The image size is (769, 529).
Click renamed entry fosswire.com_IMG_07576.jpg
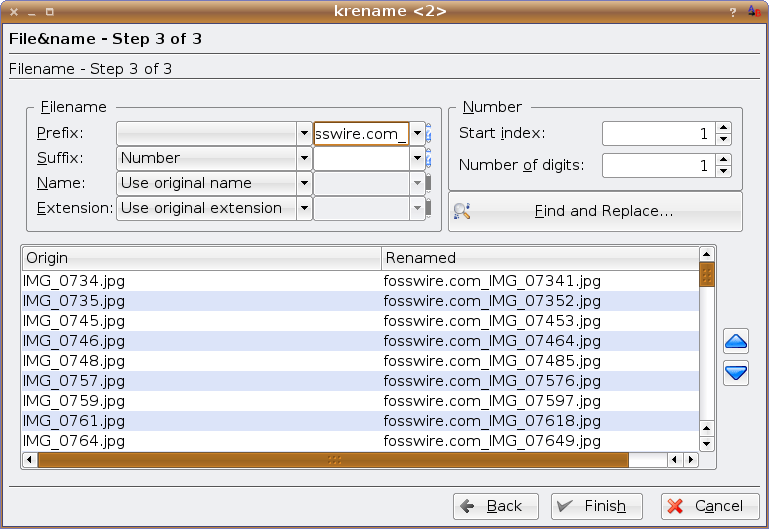pyautogui.click(x=492, y=381)
